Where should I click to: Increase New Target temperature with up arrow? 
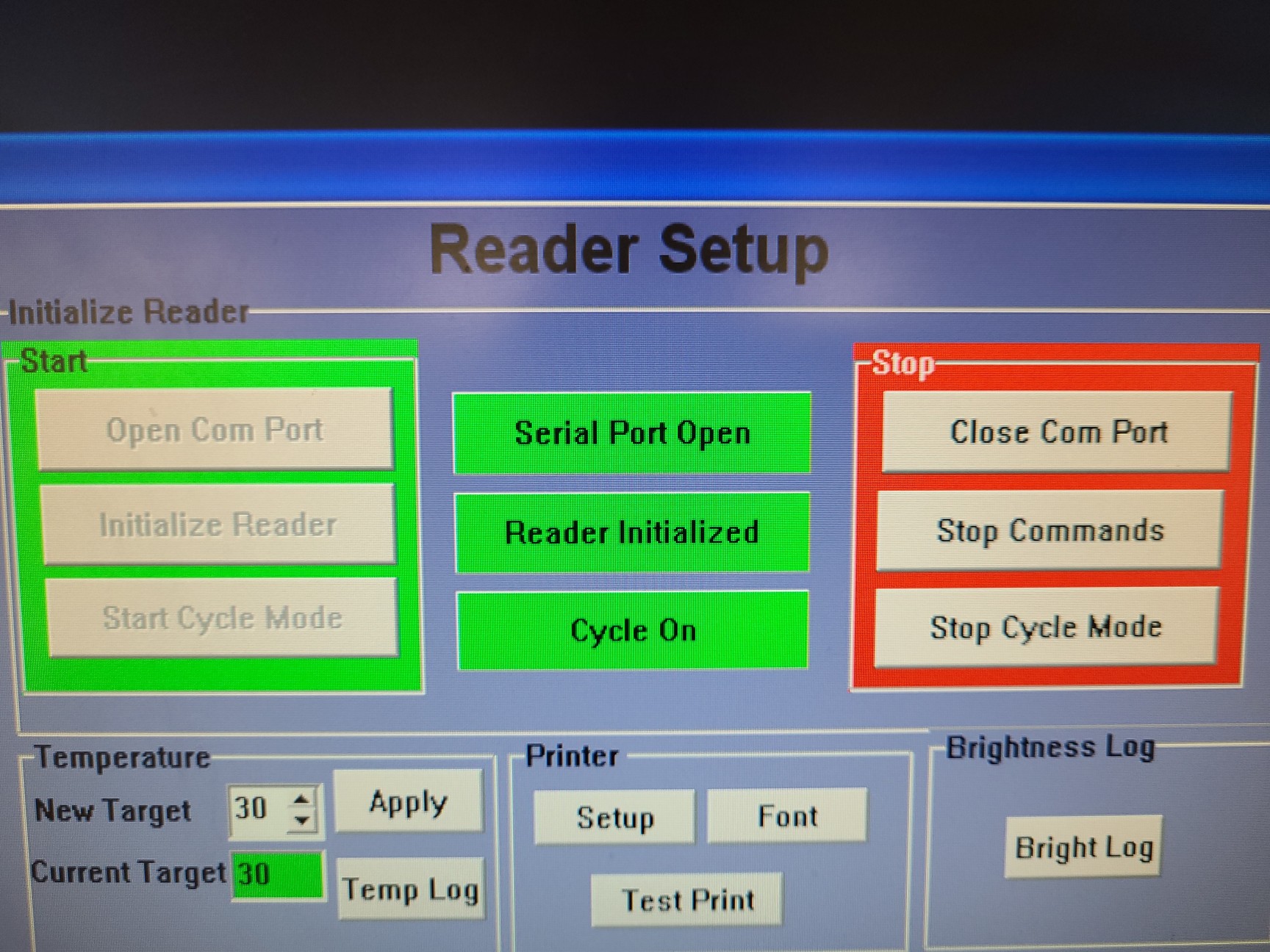click(302, 799)
